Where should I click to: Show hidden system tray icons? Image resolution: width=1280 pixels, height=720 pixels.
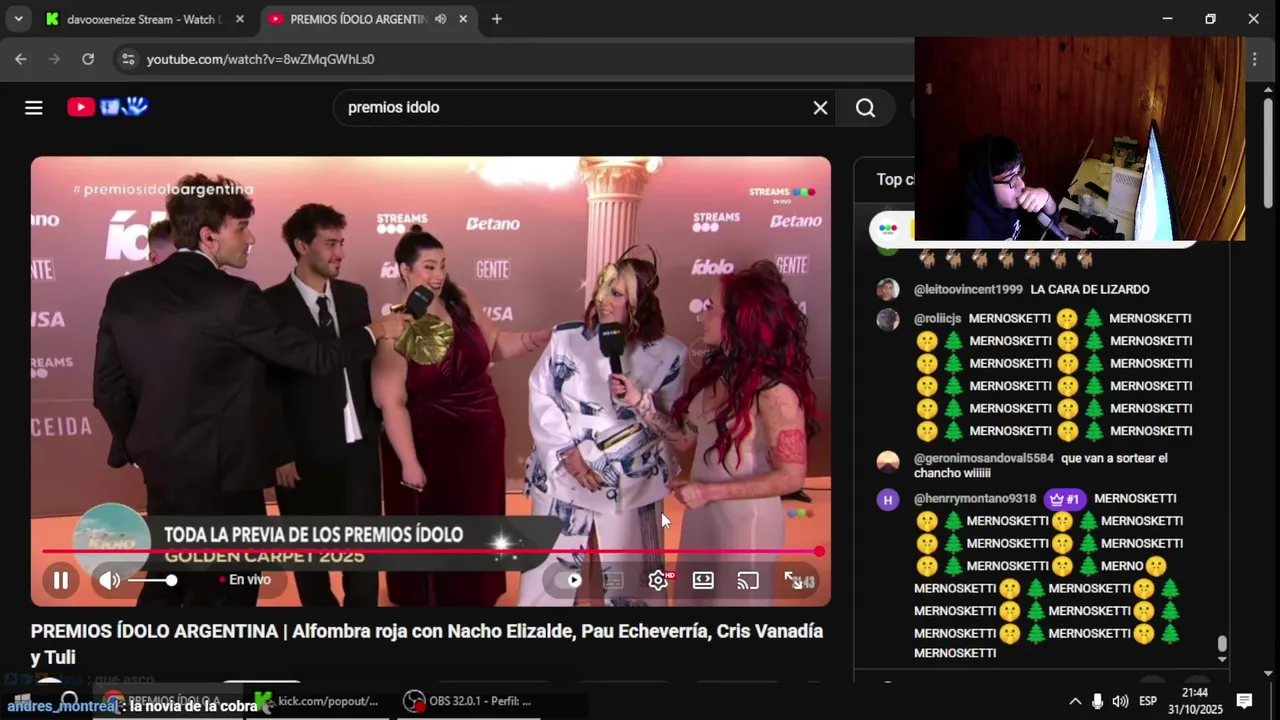click(x=1075, y=701)
